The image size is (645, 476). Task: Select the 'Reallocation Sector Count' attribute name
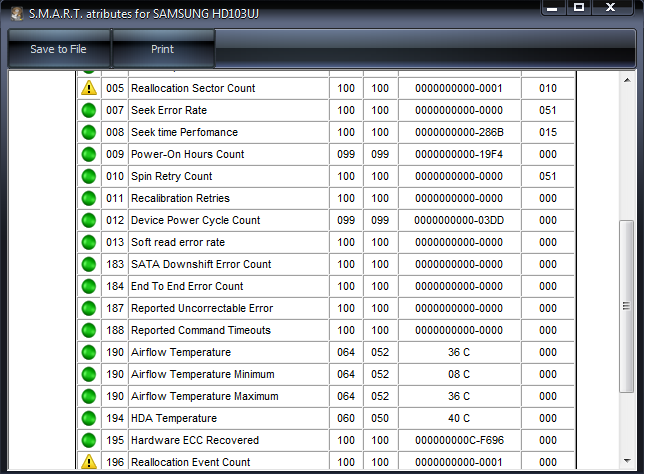(x=193, y=88)
